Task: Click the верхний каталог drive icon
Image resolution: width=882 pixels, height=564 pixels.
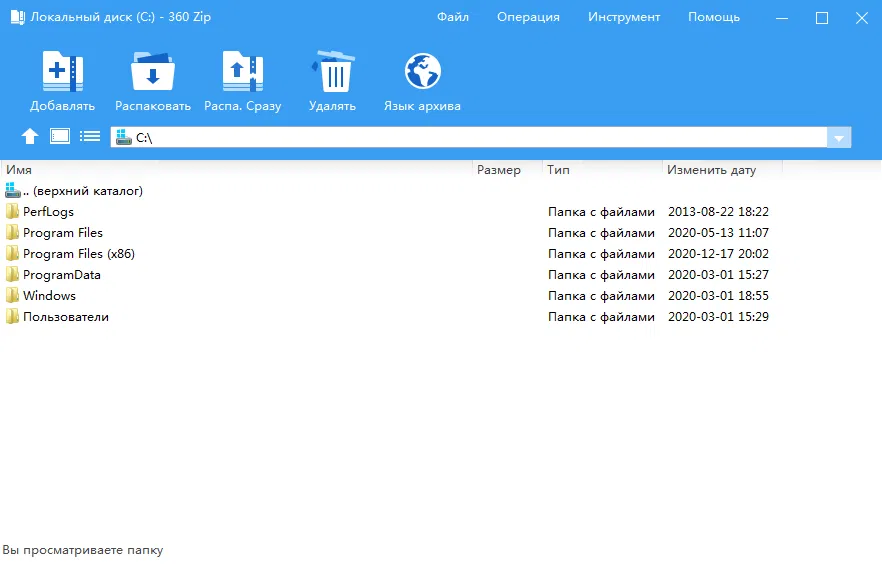Action: point(12,190)
